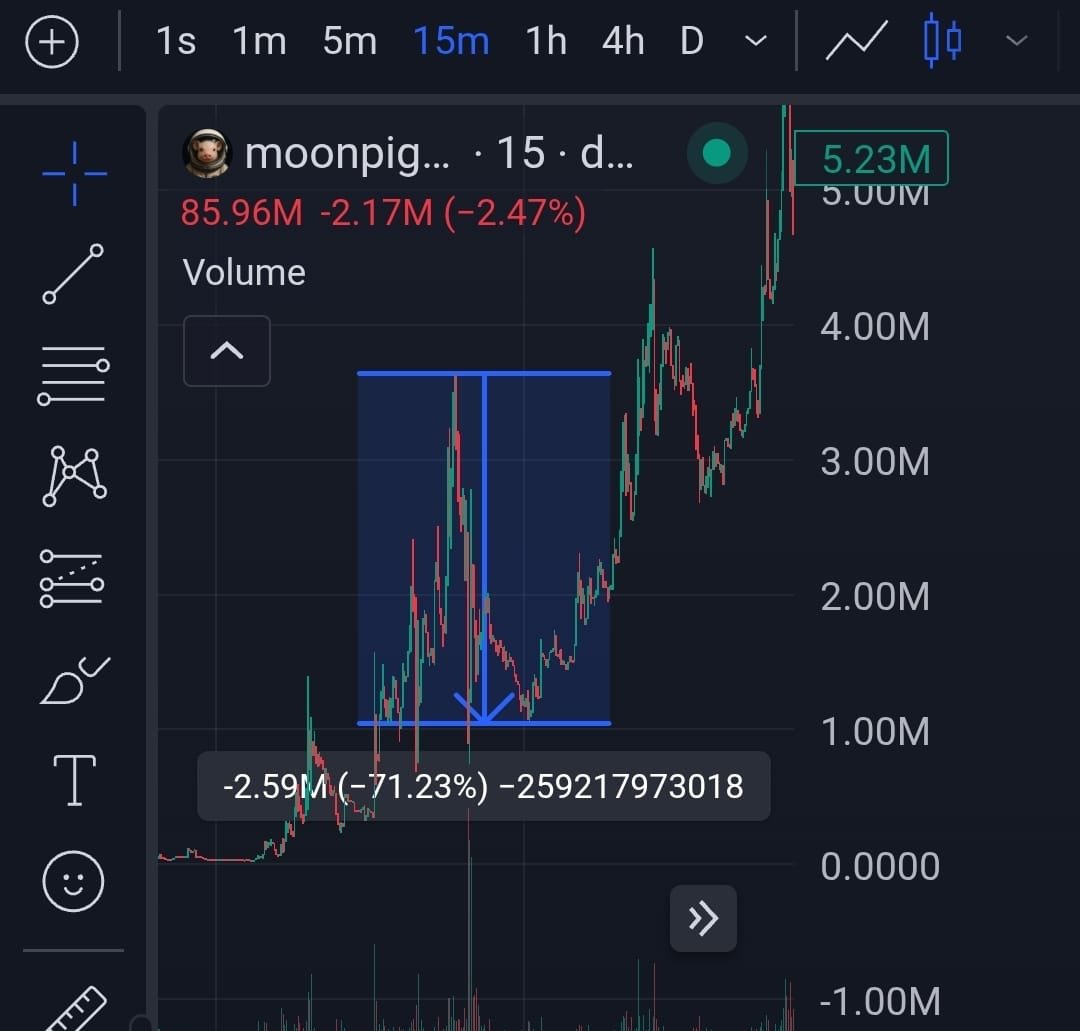Viewport: 1080px width, 1031px height.
Task: Click the 4.00M price axis label
Action: point(875,326)
